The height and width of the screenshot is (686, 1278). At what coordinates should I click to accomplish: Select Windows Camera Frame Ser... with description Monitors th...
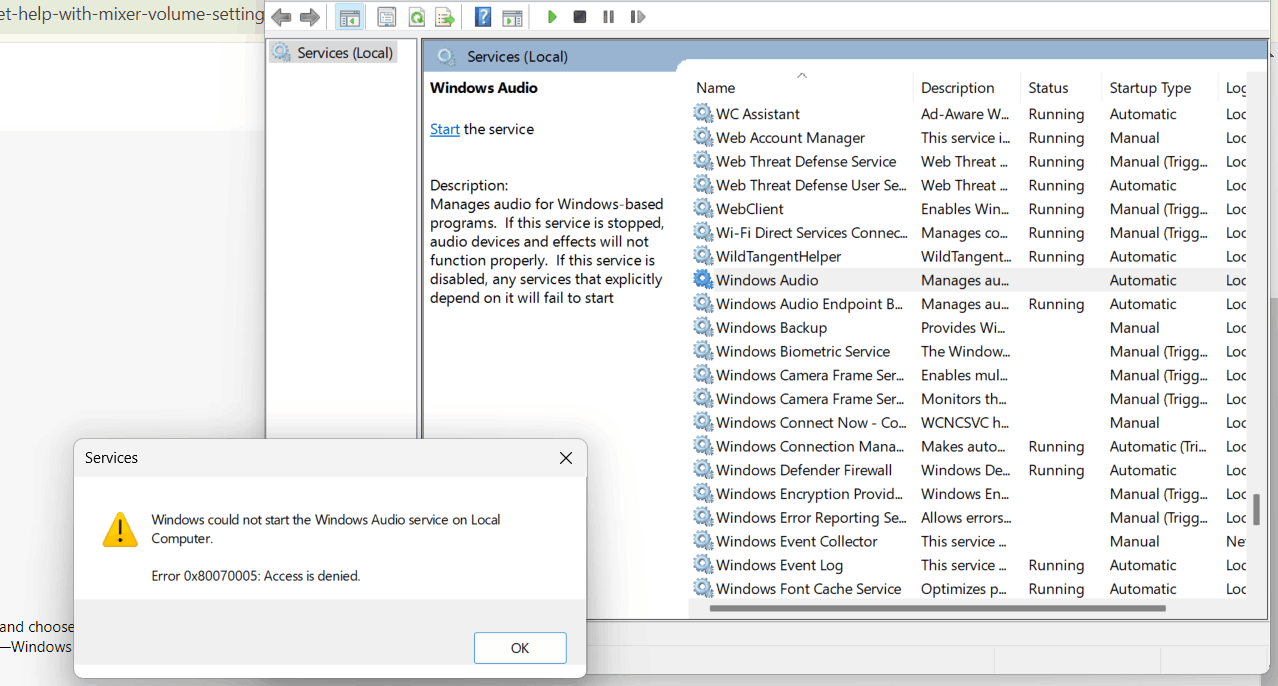coord(968,399)
